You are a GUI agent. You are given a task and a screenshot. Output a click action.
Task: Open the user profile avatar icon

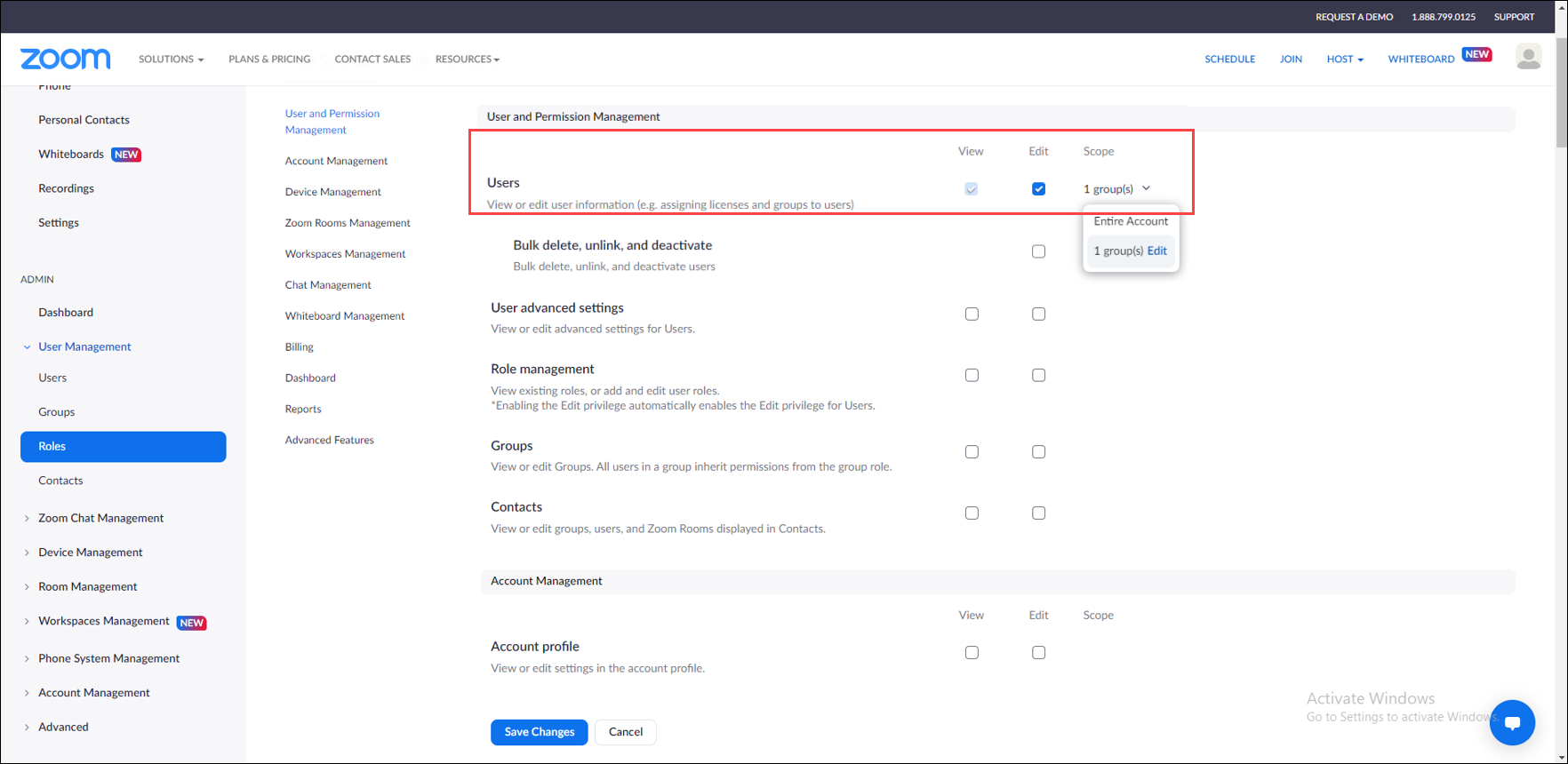click(x=1528, y=57)
